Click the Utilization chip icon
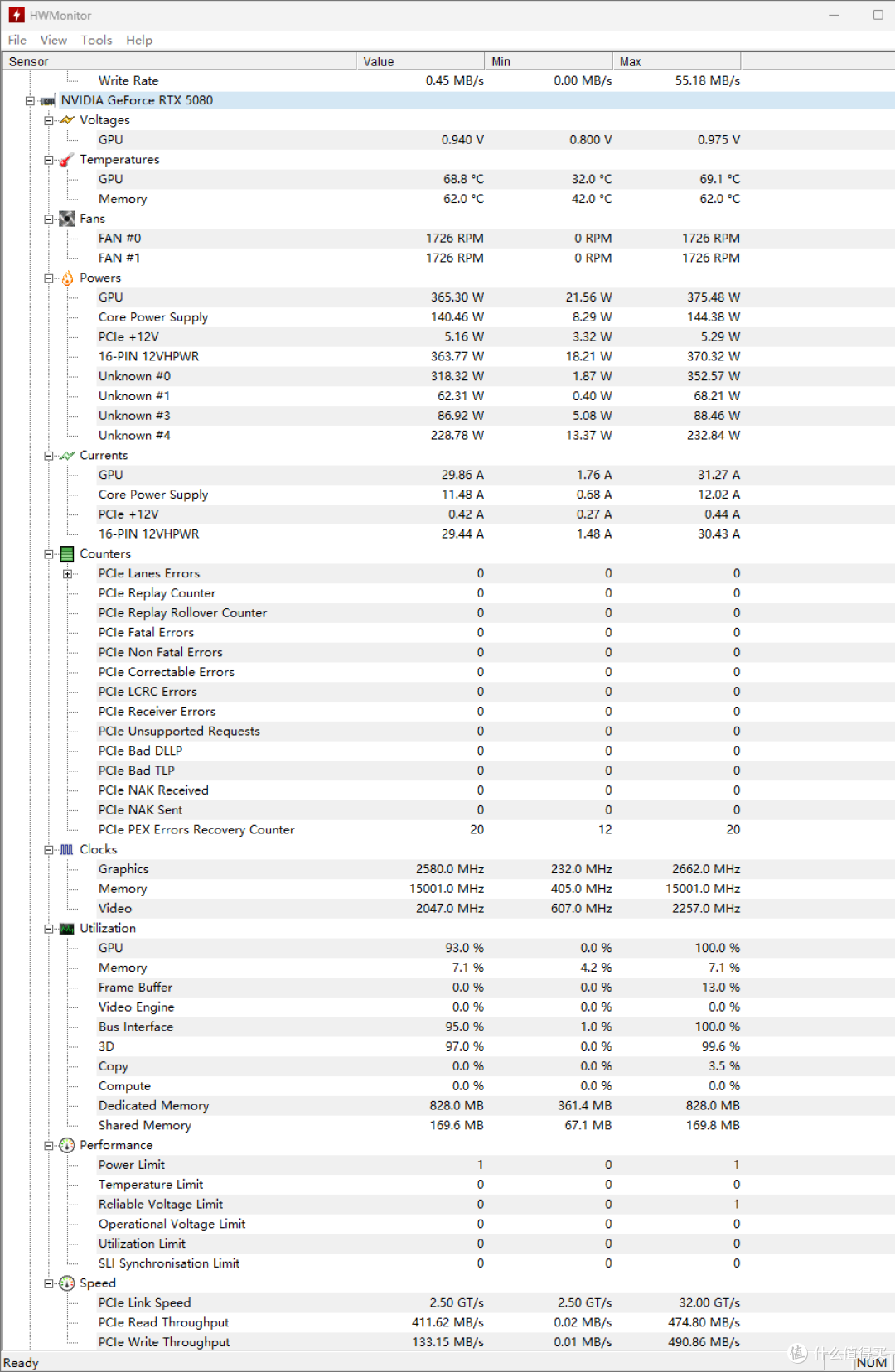 click(x=67, y=929)
